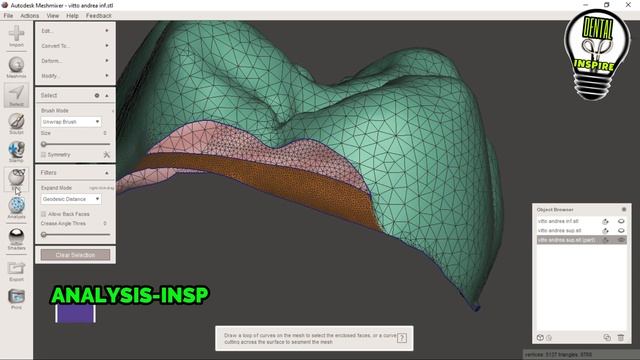Open the View menu
640x360 pixels.
click(53, 16)
